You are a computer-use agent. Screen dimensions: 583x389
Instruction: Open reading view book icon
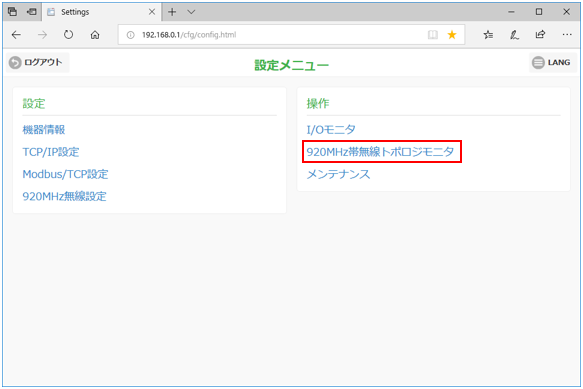(432, 35)
